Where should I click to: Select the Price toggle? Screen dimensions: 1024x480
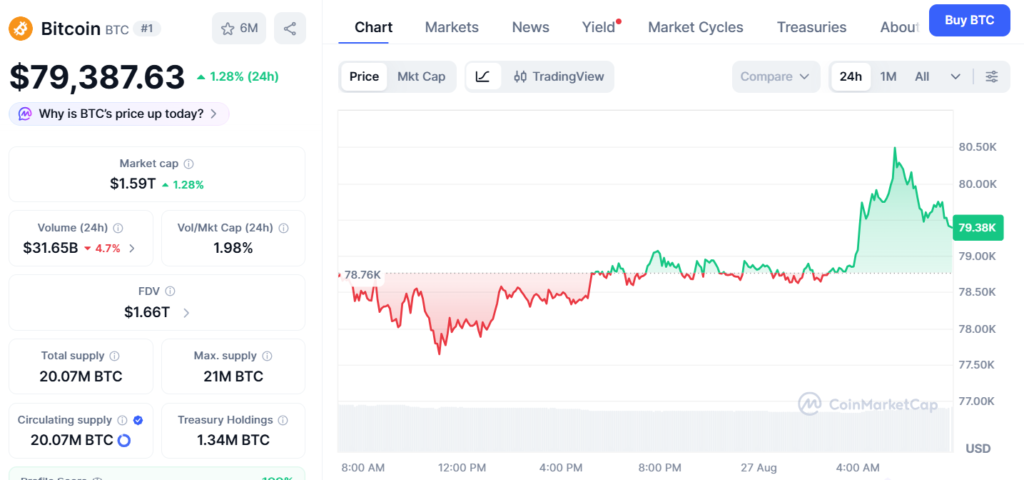tap(364, 76)
